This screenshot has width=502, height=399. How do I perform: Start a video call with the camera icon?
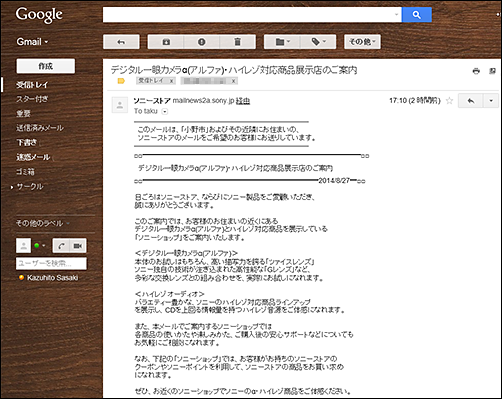click(x=78, y=246)
